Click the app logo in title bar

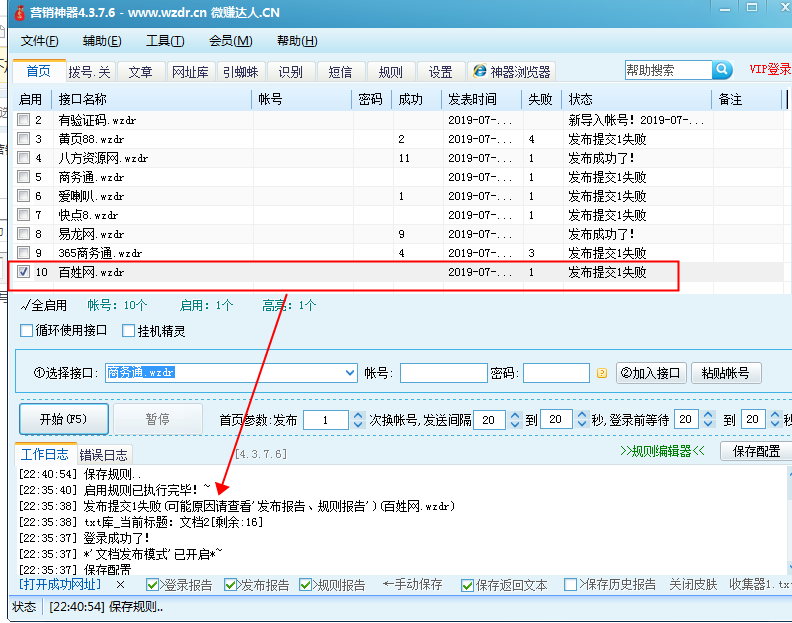coord(14,14)
